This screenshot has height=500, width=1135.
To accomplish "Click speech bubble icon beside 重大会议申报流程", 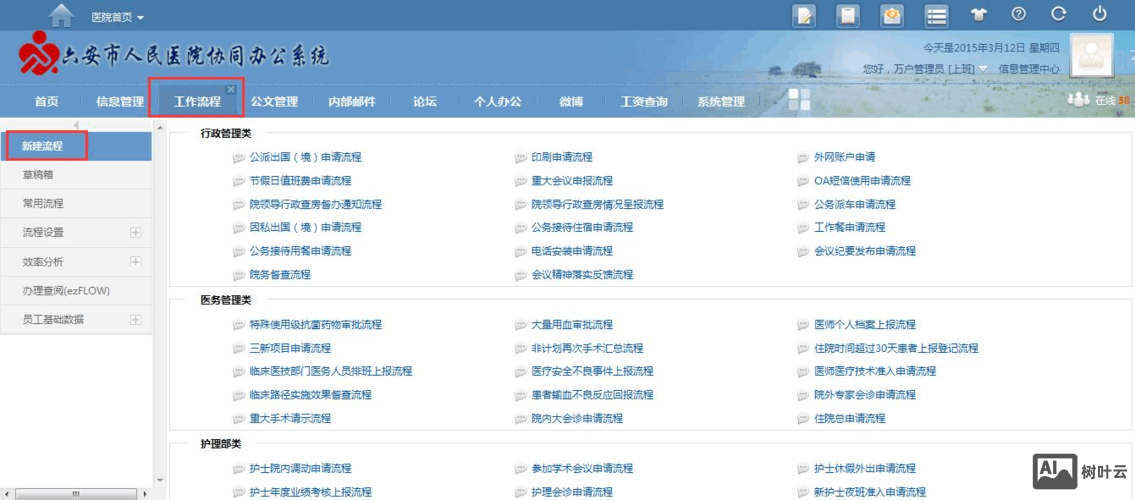I will (520, 181).
